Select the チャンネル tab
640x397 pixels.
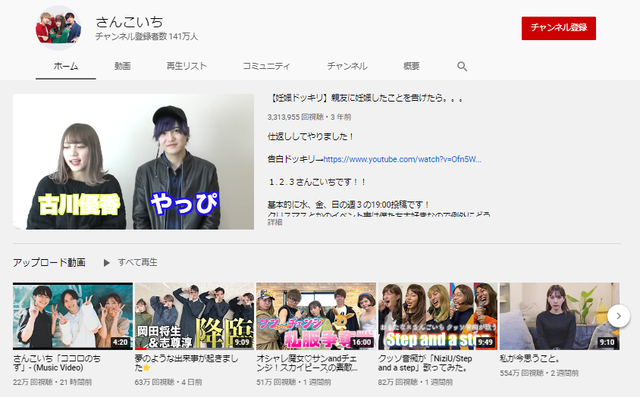(x=347, y=66)
